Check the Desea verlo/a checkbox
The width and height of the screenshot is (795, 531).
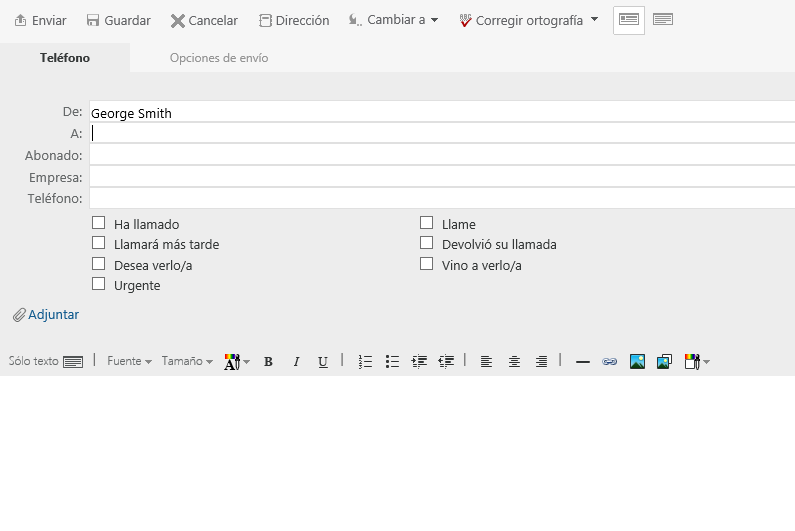tap(98, 264)
